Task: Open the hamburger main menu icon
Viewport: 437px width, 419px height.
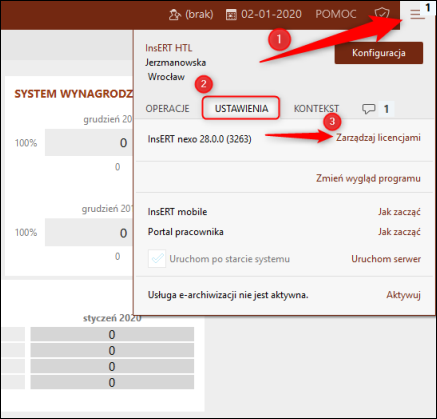Action: pyautogui.click(x=417, y=14)
